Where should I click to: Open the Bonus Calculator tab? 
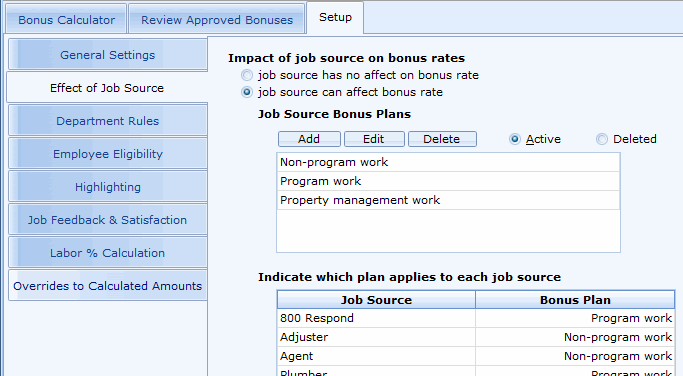[x=66, y=20]
